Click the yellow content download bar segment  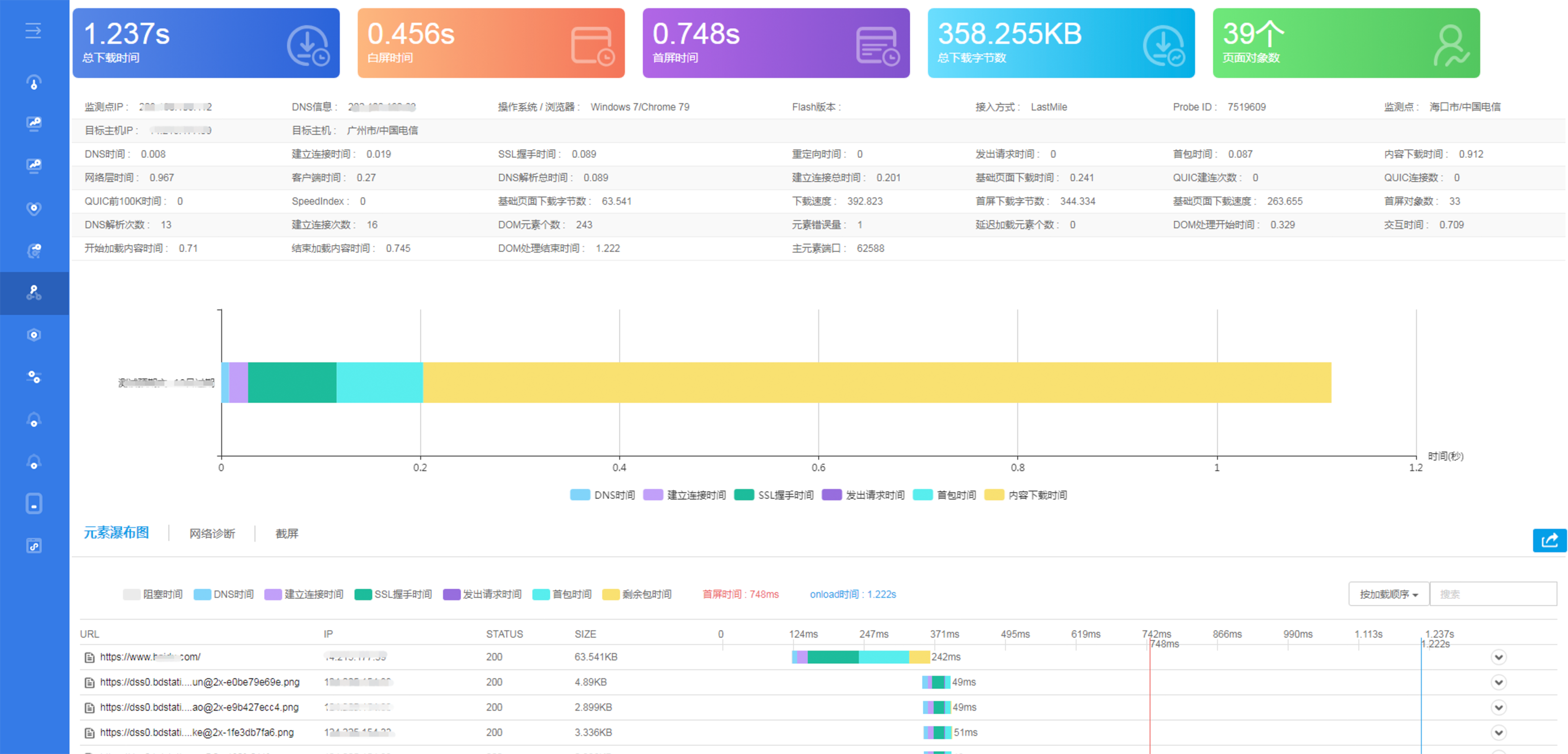click(x=876, y=382)
